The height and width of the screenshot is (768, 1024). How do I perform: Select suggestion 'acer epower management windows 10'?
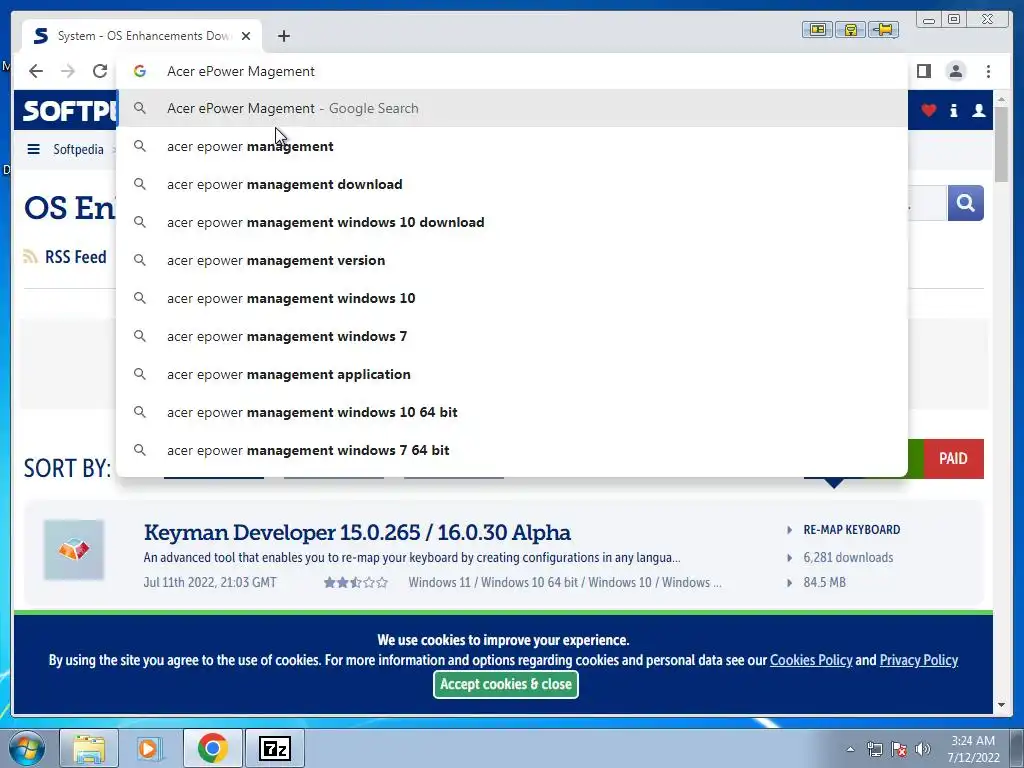click(x=512, y=298)
